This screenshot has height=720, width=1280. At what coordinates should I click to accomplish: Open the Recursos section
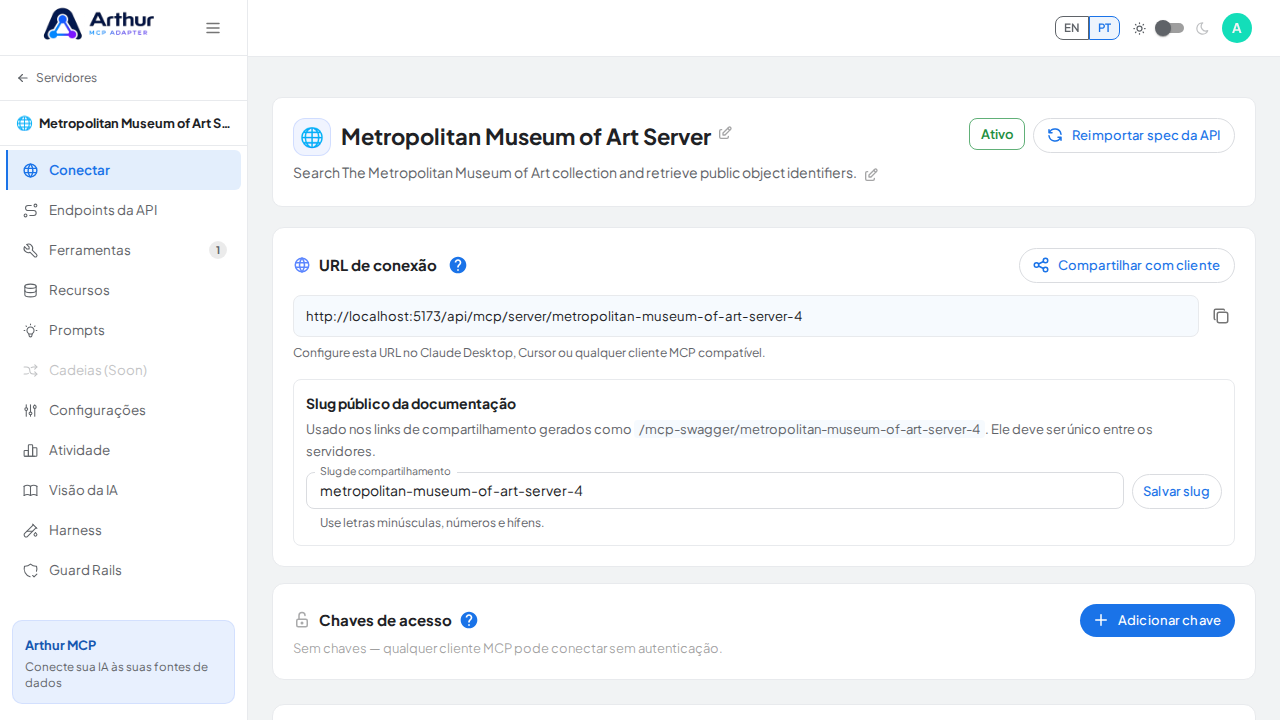pos(123,290)
